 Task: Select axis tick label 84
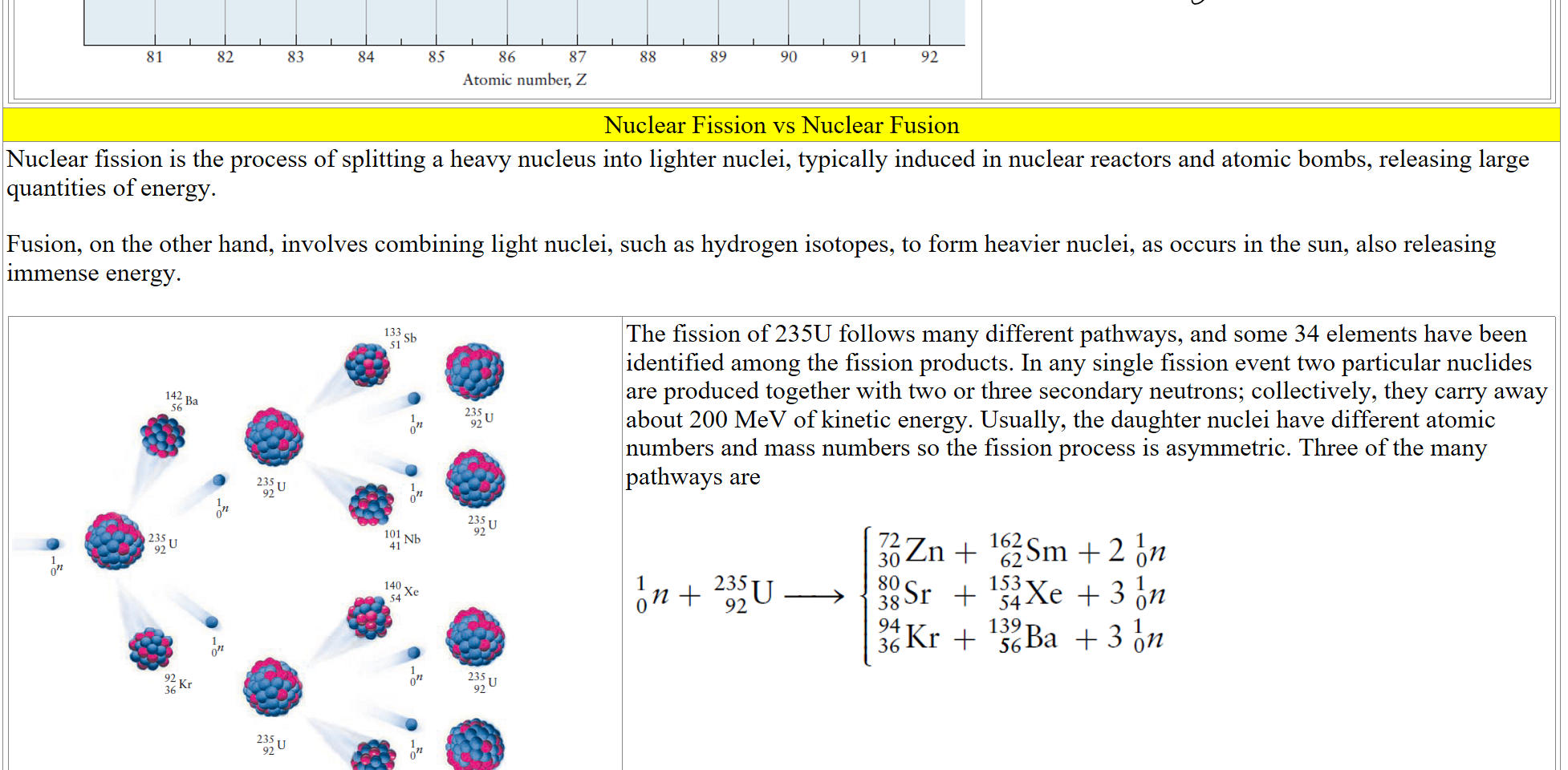366,57
